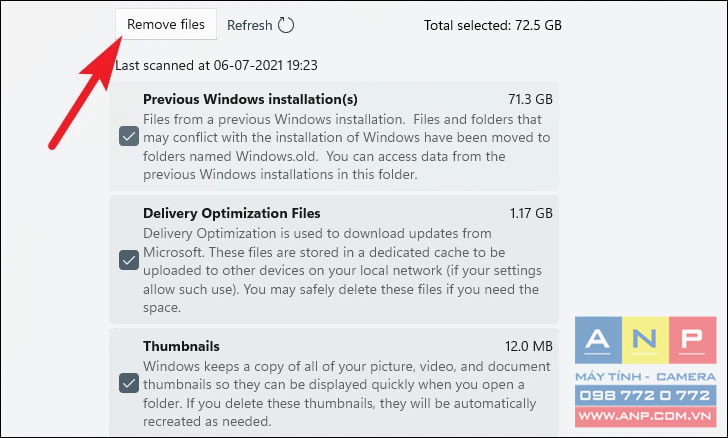Click the 1.17 GB size value
The height and width of the screenshot is (438, 728).
click(x=531, y=213)
